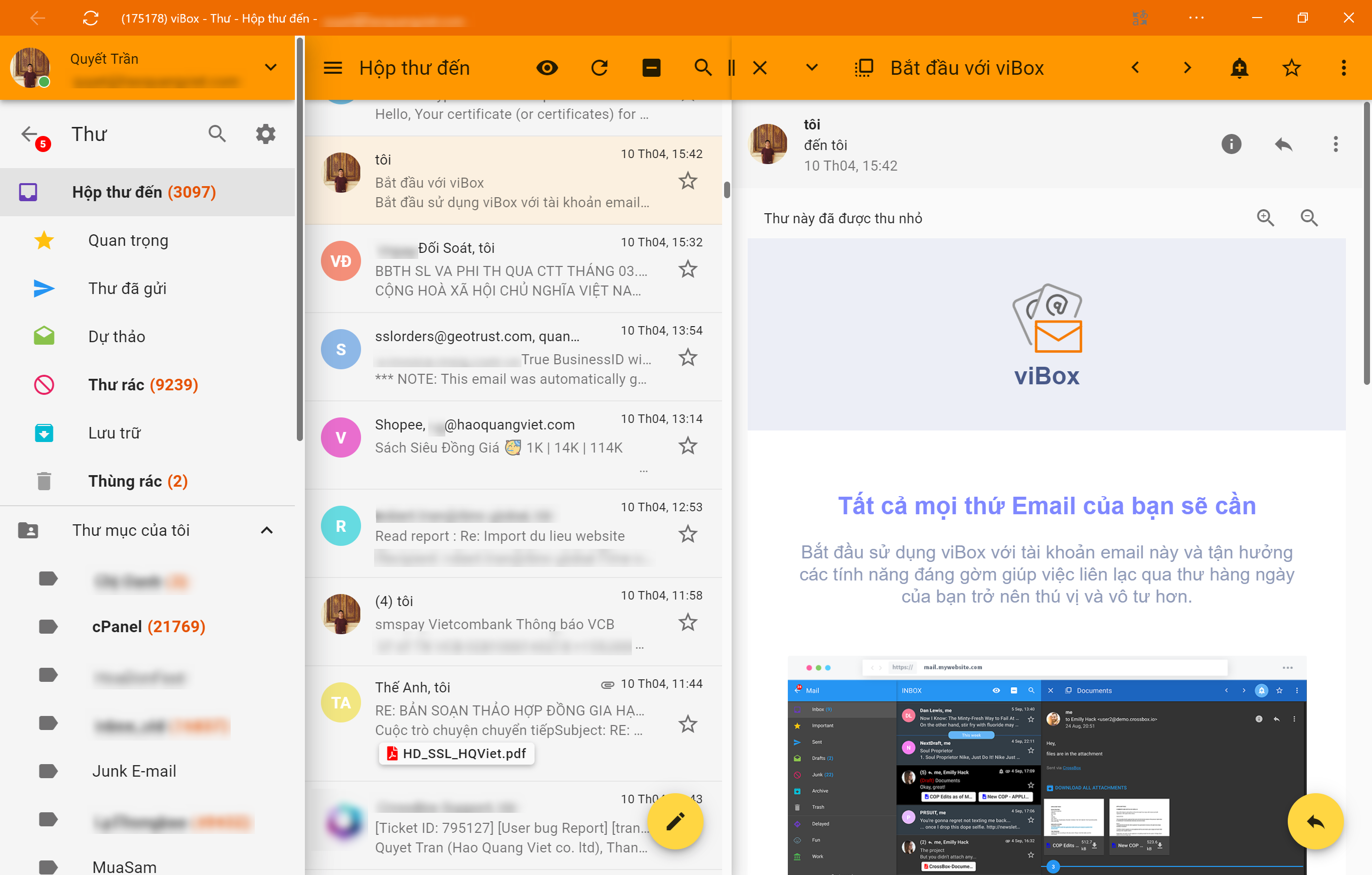
Task: Collapse Thư mục của tôi folder list
Action: 267,531
